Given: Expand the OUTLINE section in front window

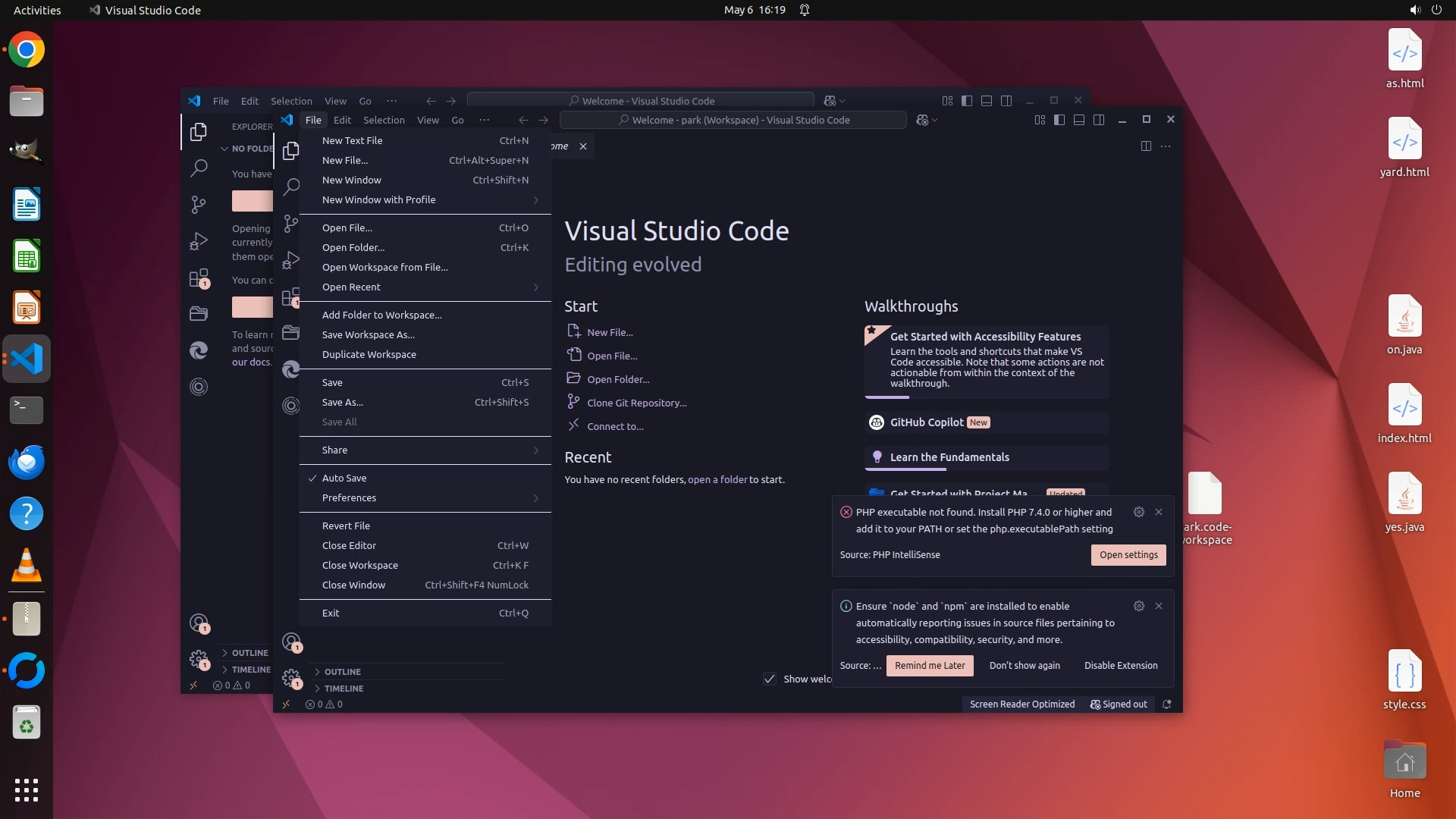Looking at the screenshot, I should click(x=342, y=672).
